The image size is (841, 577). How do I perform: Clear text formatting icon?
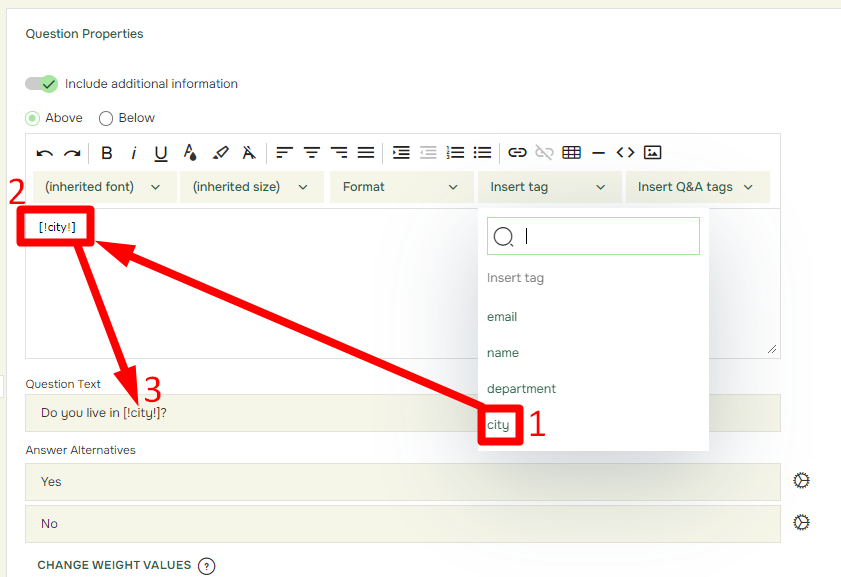click(x=248, y=153)
